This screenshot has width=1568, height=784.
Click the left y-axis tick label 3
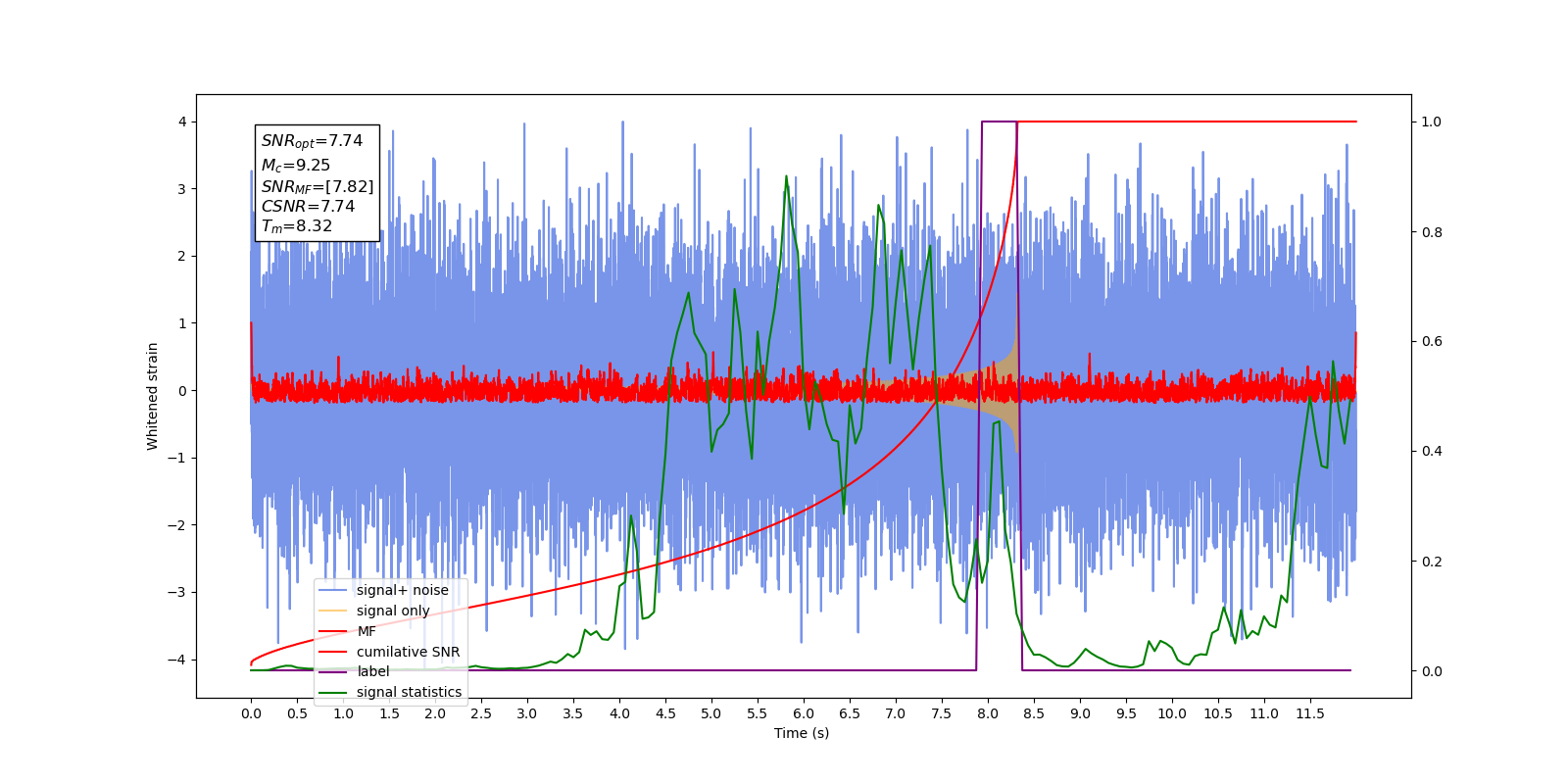coord(182,189)
